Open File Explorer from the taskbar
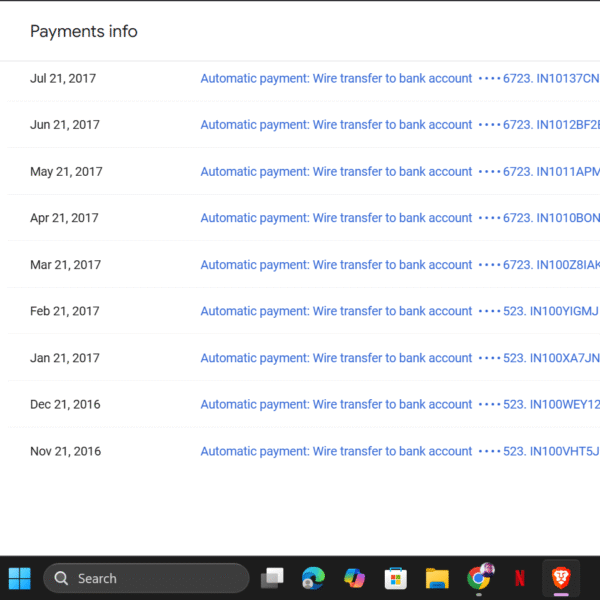Viewport: 600px width, 600px height. [x=437, y=579]
